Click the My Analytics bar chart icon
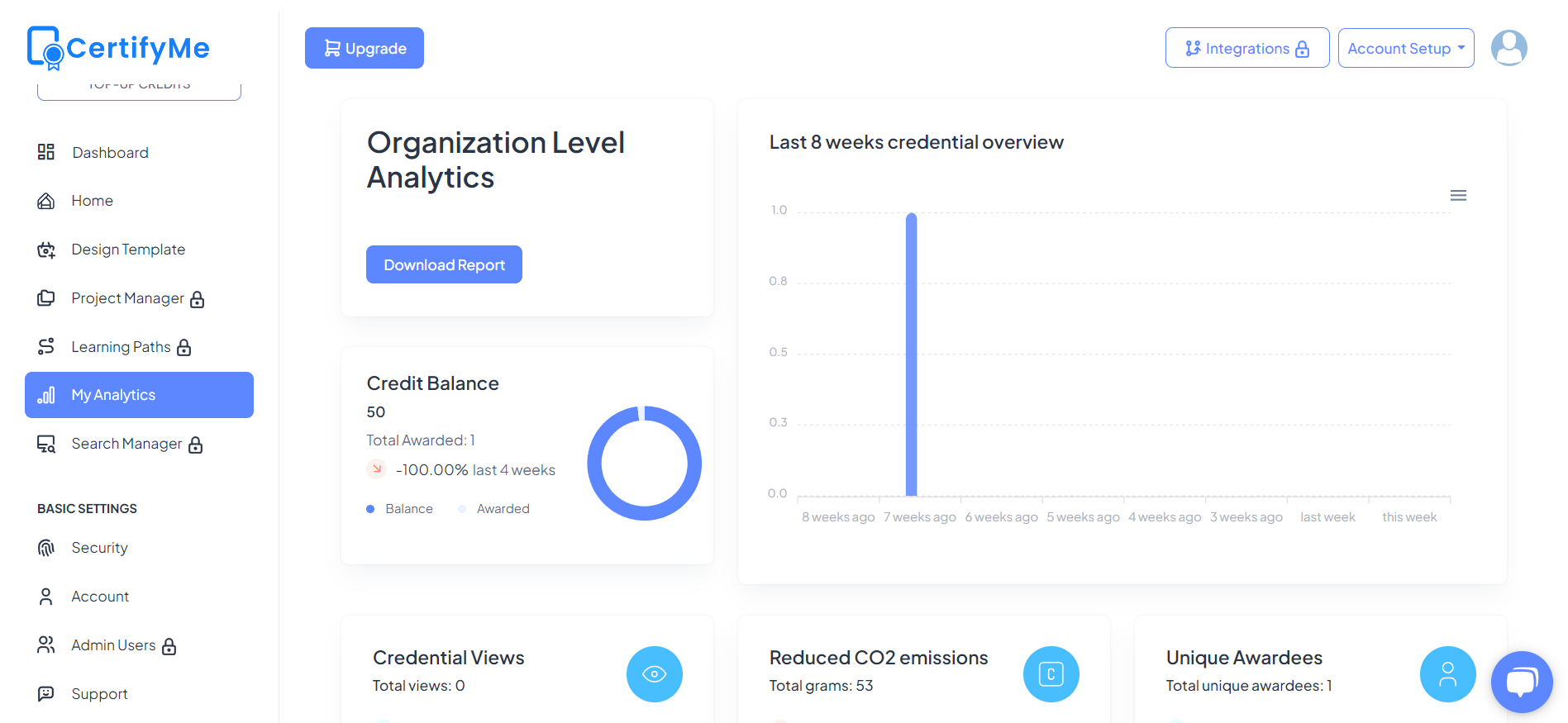 click(x=46, y=395)
